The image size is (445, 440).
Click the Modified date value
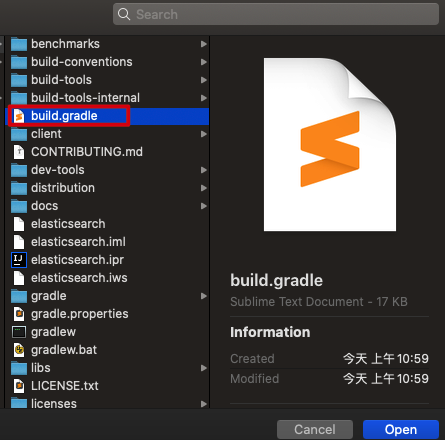(386, 379)
